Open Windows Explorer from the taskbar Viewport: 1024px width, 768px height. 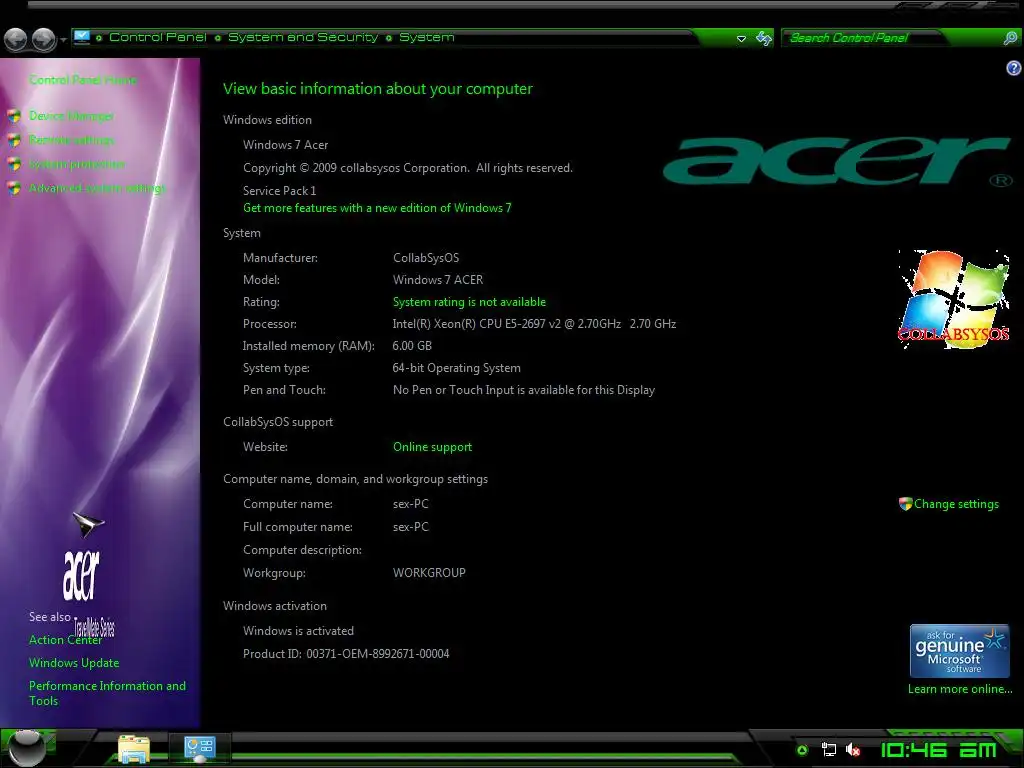(x=133, y=749)
